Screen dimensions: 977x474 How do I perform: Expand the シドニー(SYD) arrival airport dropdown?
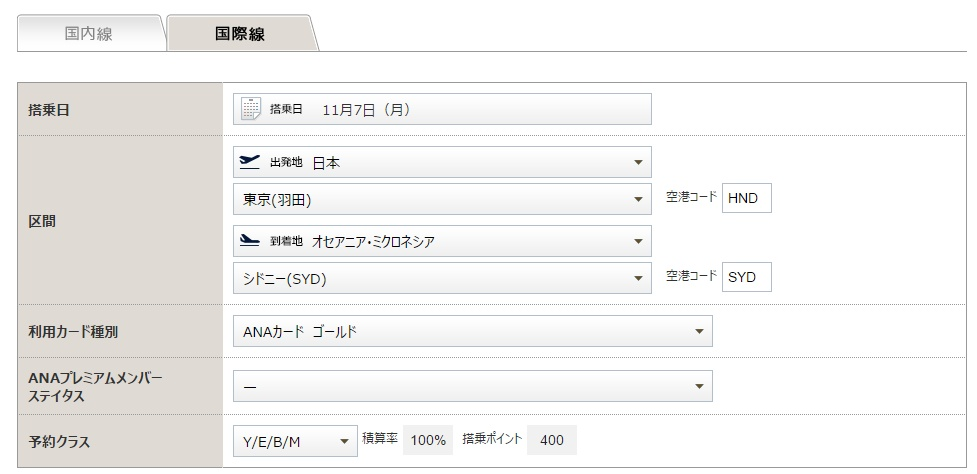(442, 278)
